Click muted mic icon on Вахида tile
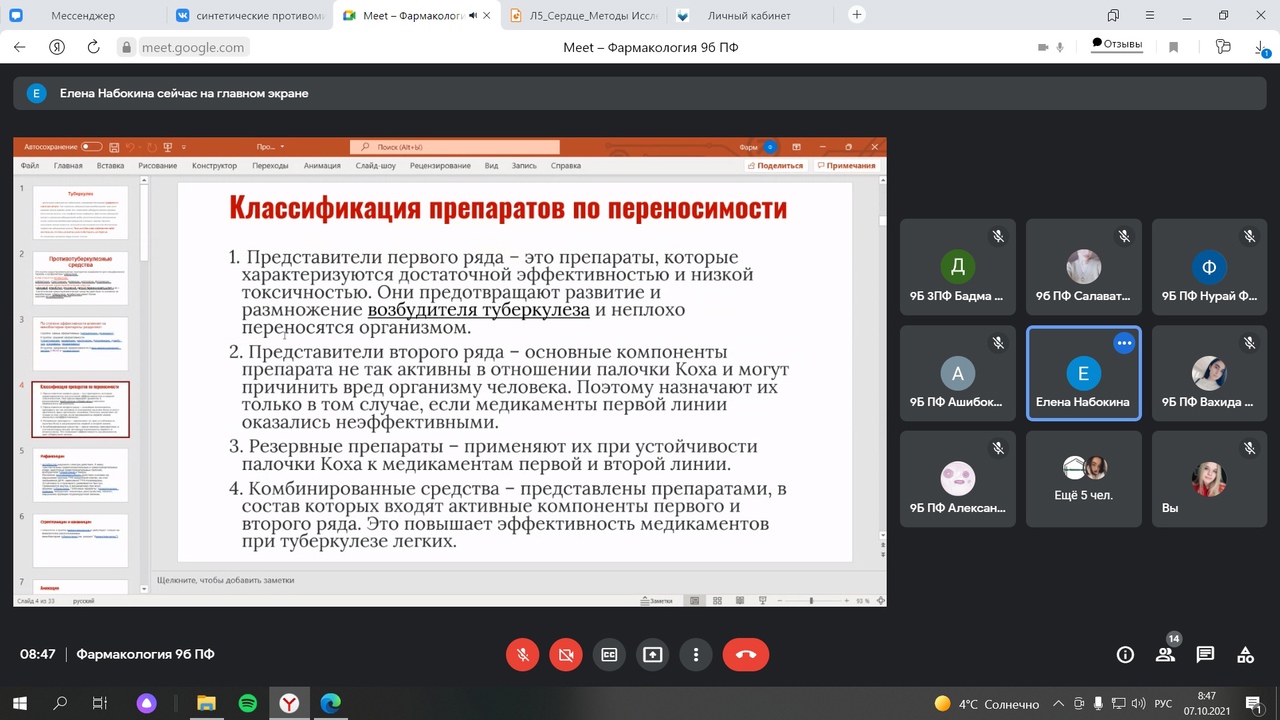The width and height of the screenshot is (1280, 720). coord(1250,342)
